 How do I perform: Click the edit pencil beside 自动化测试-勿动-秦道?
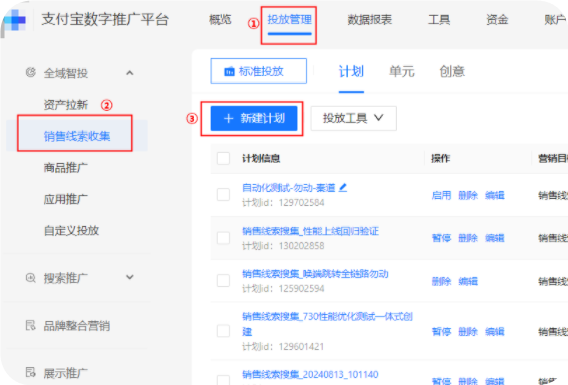(x=343, y=187)
